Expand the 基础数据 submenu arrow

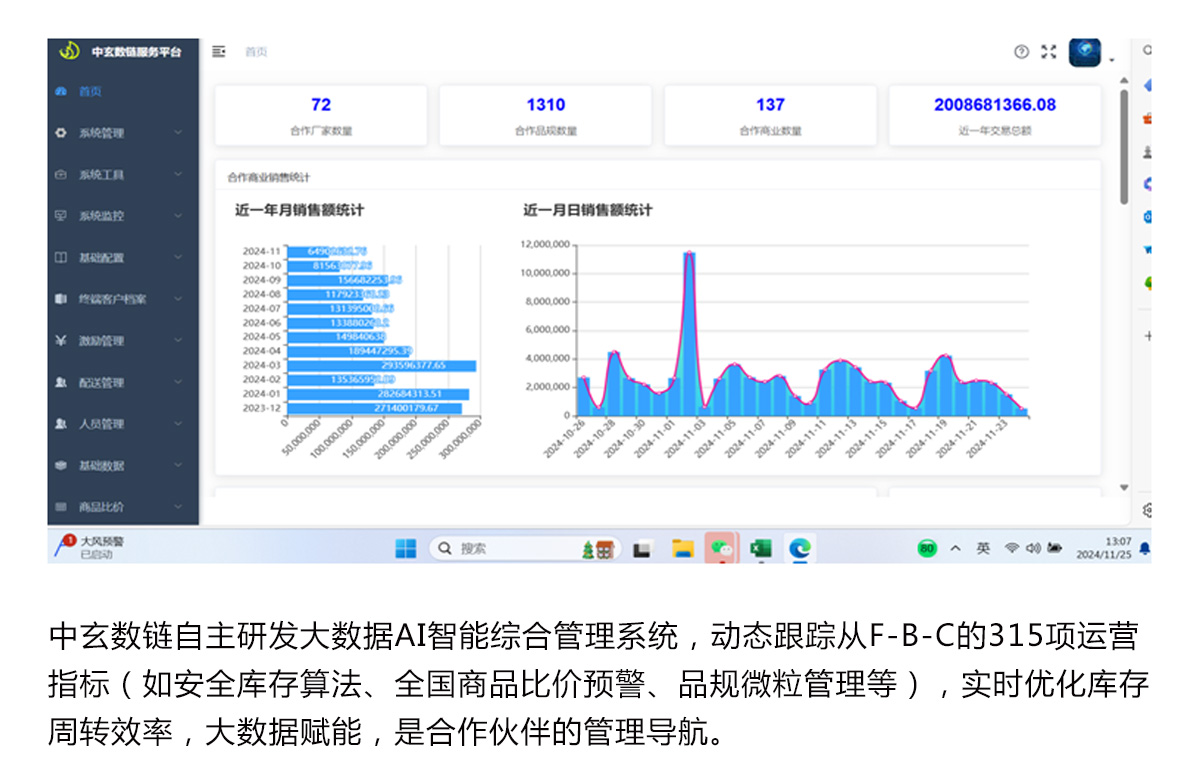[x=178, y=466]
